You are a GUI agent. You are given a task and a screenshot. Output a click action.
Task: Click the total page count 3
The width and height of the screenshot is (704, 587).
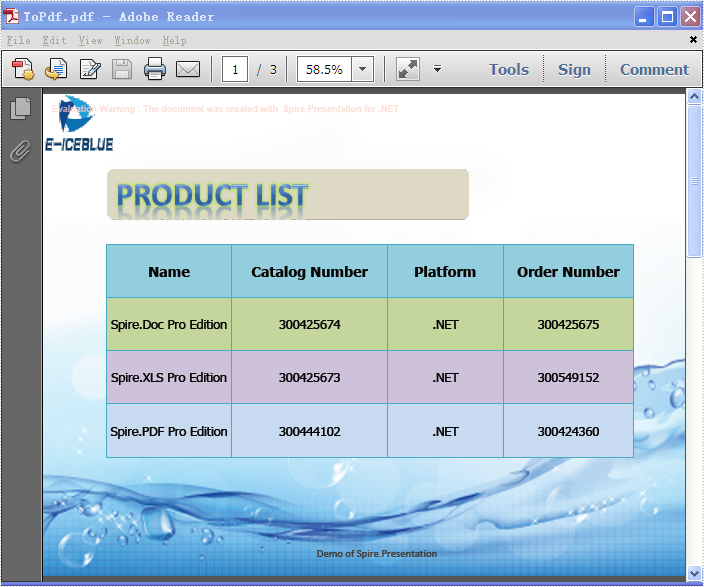pyautogui.click(x=273, y=70)
